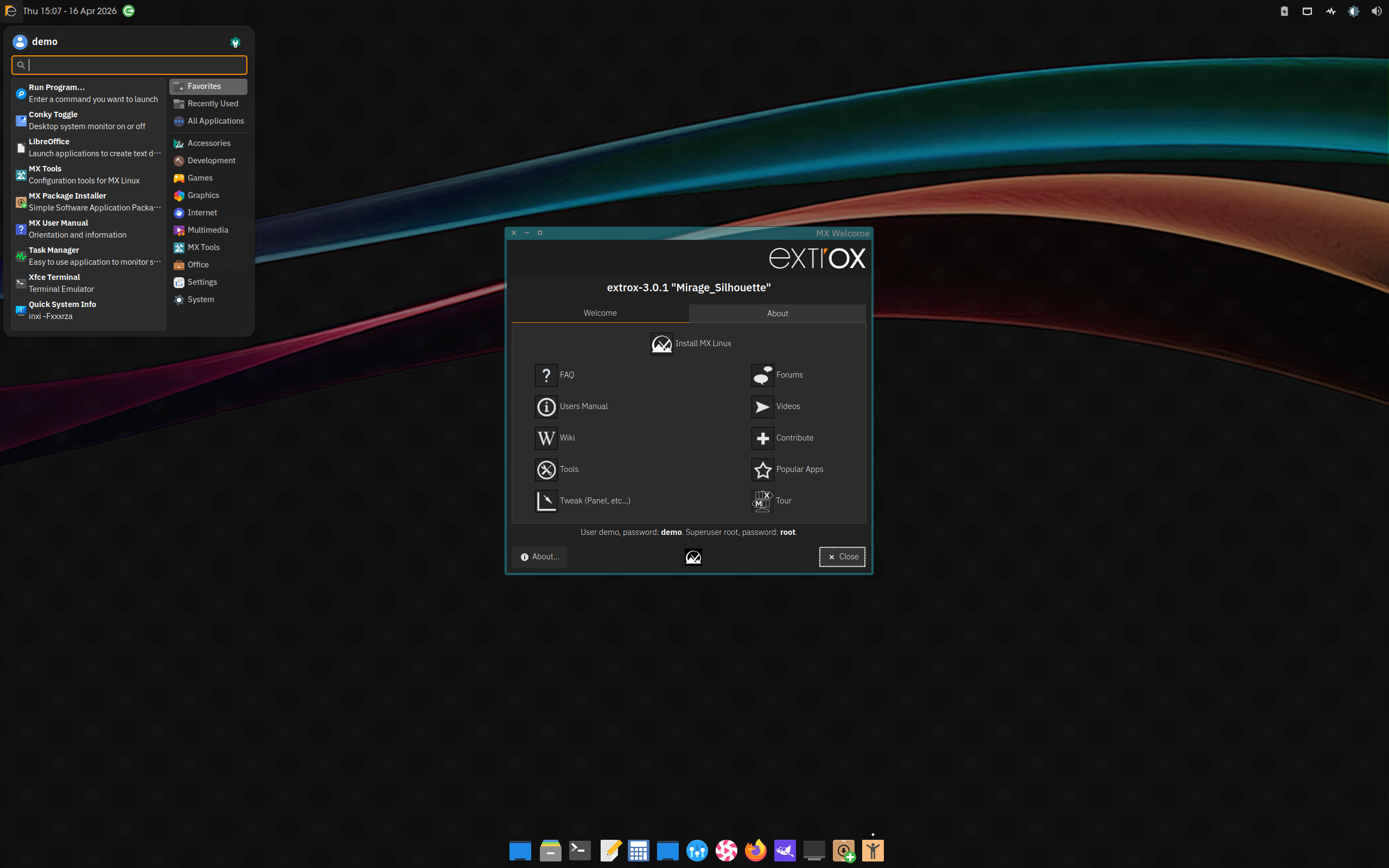Click the session button next to demo

235,42
